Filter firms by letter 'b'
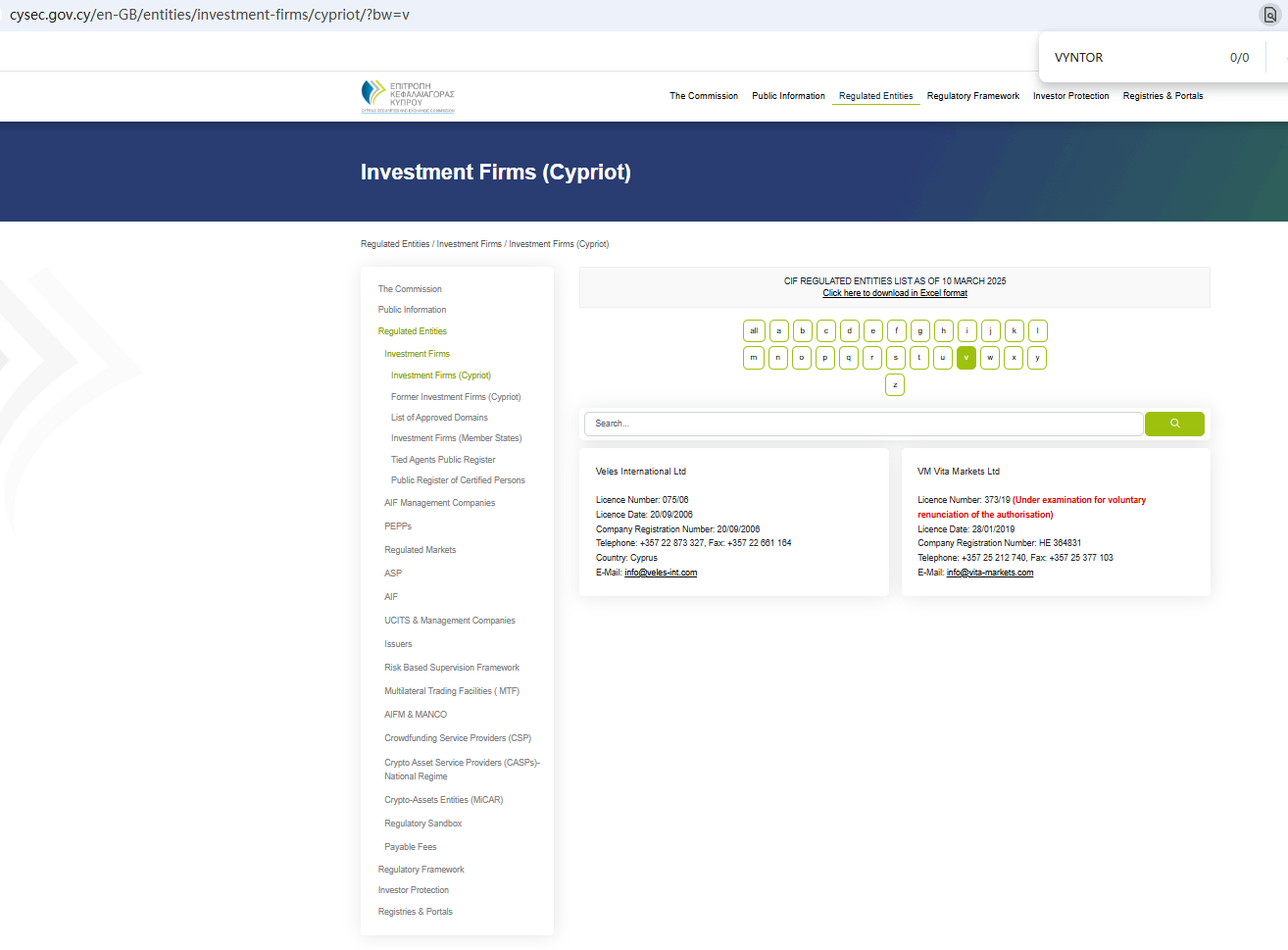 pos(803,331)
